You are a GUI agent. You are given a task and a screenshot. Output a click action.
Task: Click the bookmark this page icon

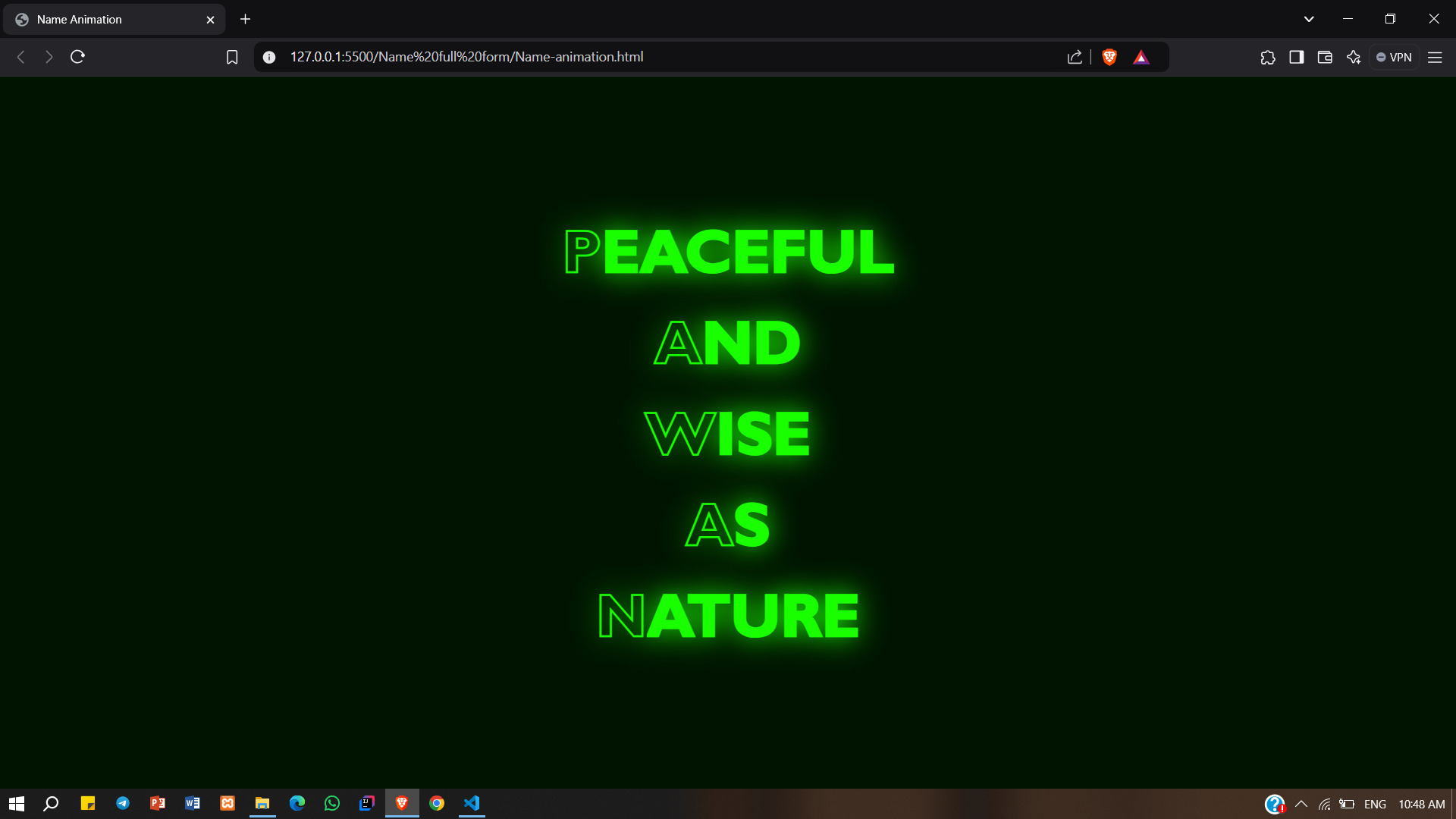tap(232, 57)
